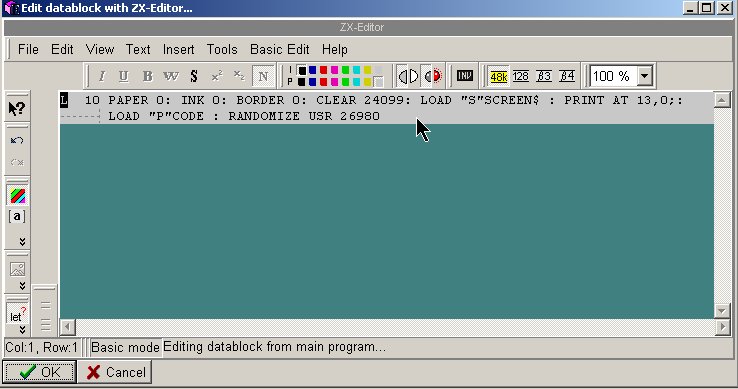Screen dimensions: 738x389
Task: Click the RANDOMIZE USR 26980 text
Action: click(x=304, y=116)
